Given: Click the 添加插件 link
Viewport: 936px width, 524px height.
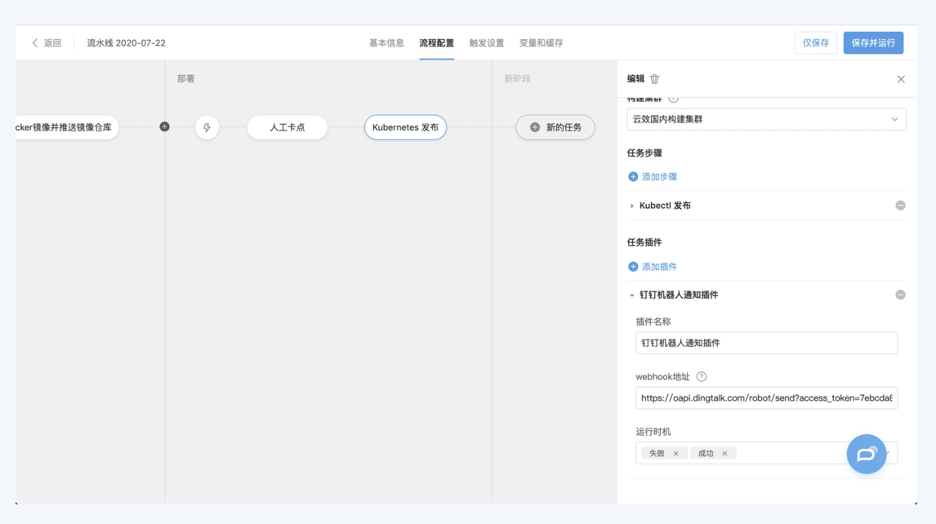Looking at the screenshot, I should click(659, 267).
